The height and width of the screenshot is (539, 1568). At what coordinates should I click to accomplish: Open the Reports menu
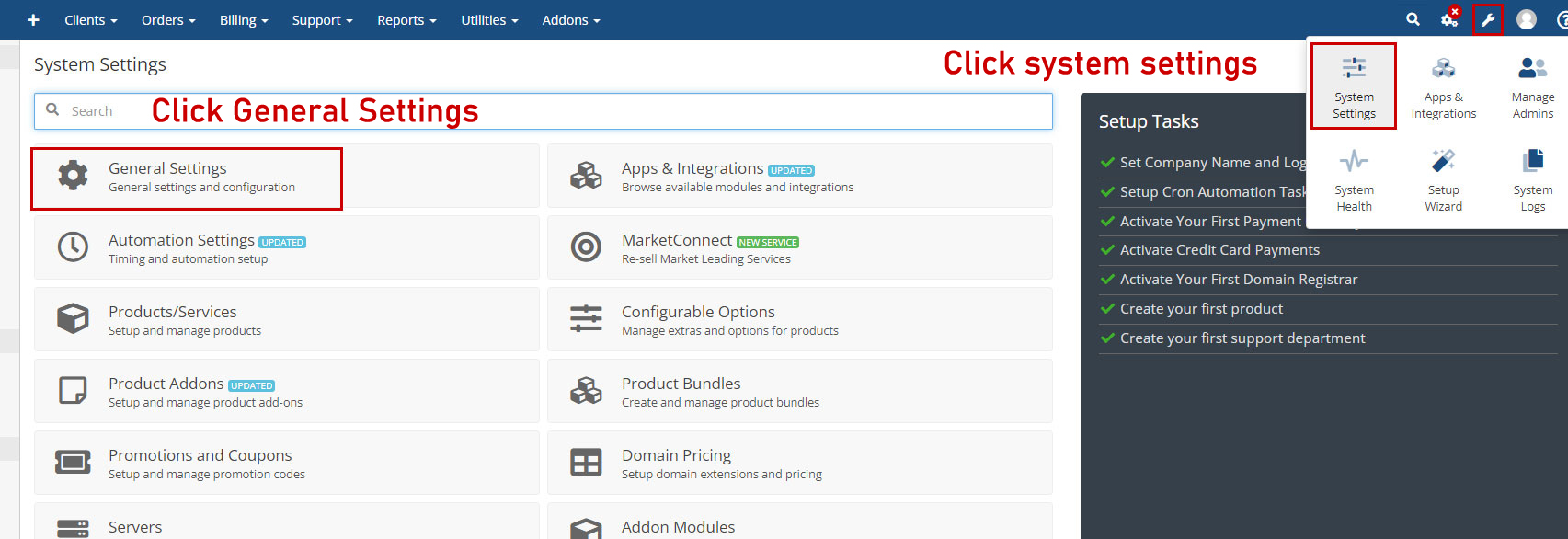click(406, 19)
